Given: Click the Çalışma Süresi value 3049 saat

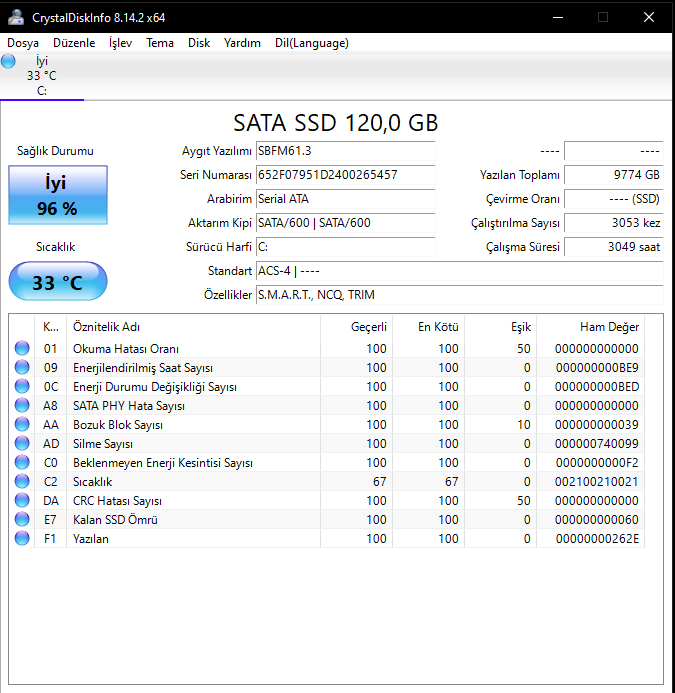Looking at the screenshot, I should tap(614, 247).
